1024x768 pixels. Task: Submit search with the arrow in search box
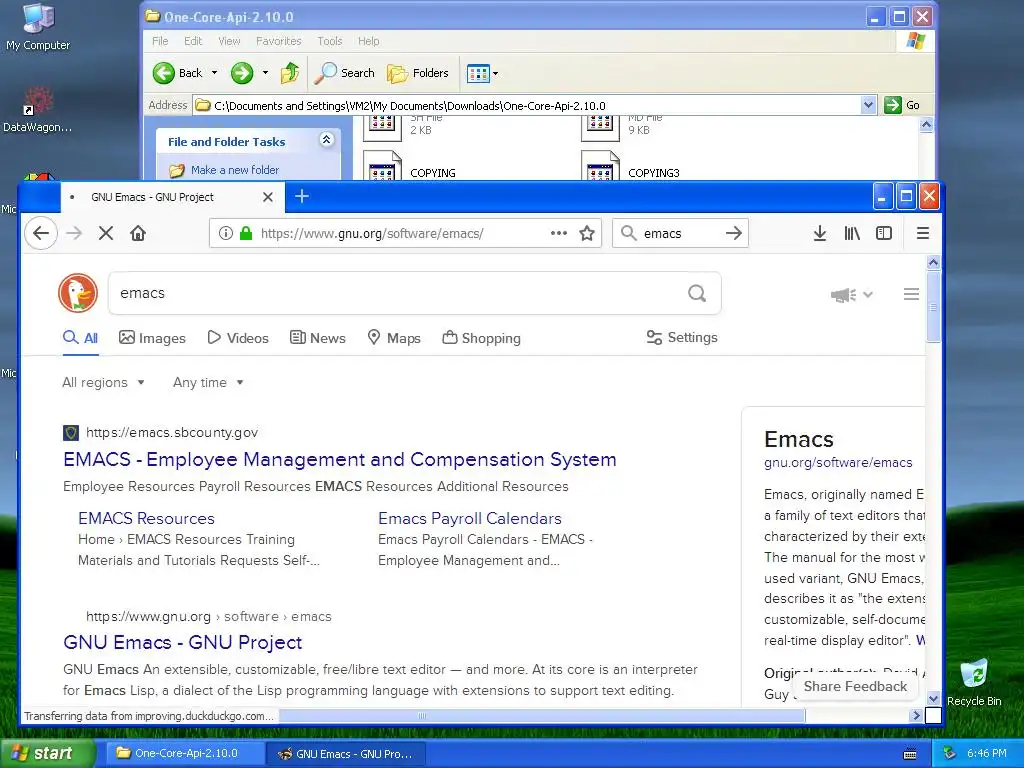pos(734,233)
